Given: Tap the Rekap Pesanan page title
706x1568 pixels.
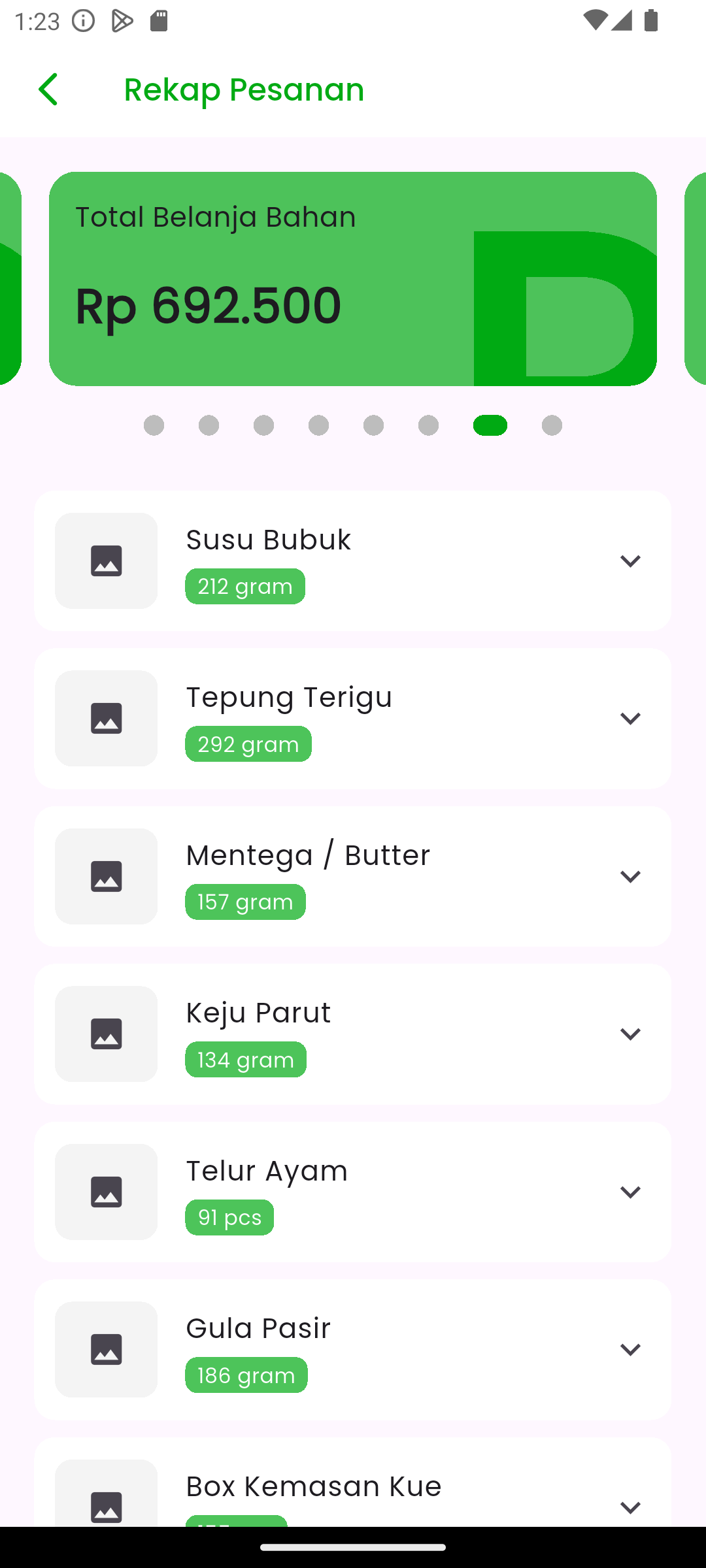Looking at the screenshot, I should pos(244,90).
